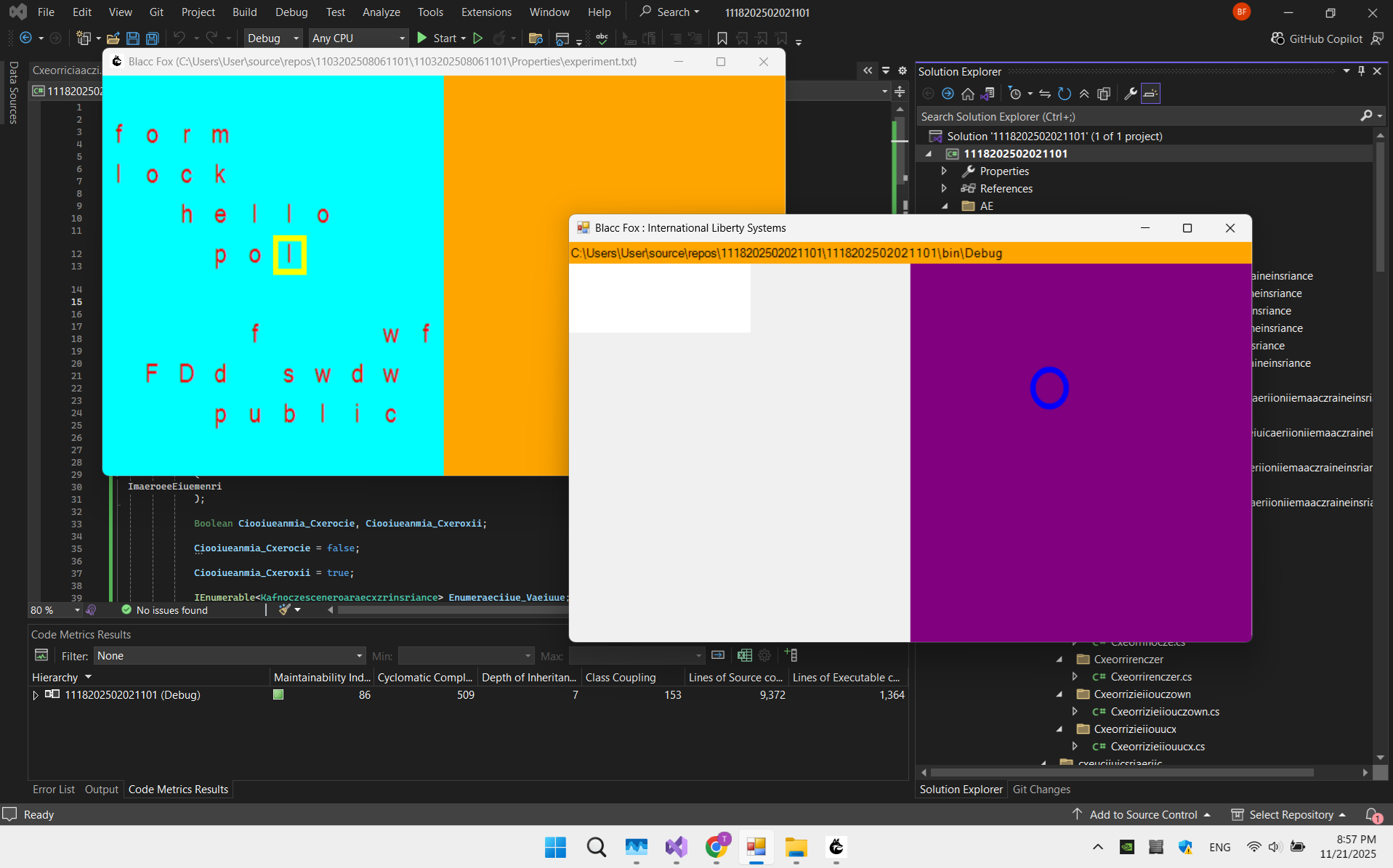Collapse the AE folder in Solution Explorer
Viewport: 1393px width, 868px height.
point(945,206)
